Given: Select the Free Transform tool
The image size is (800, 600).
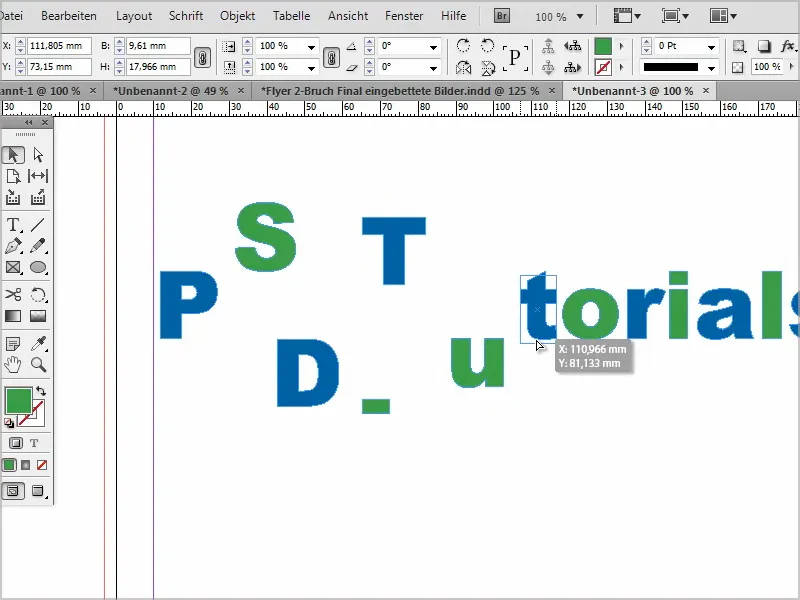Looking at the screenshot, I should [x=38, y=294].
